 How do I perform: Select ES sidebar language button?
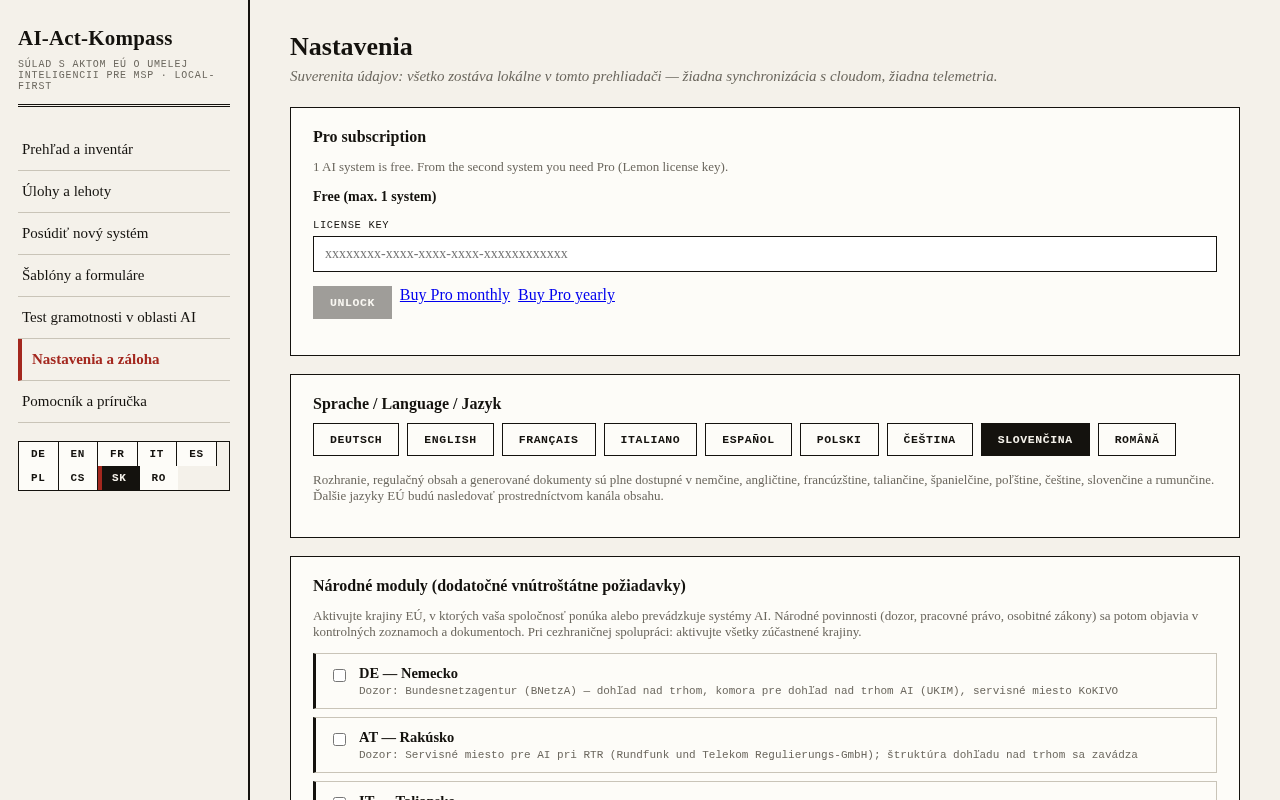196,454
